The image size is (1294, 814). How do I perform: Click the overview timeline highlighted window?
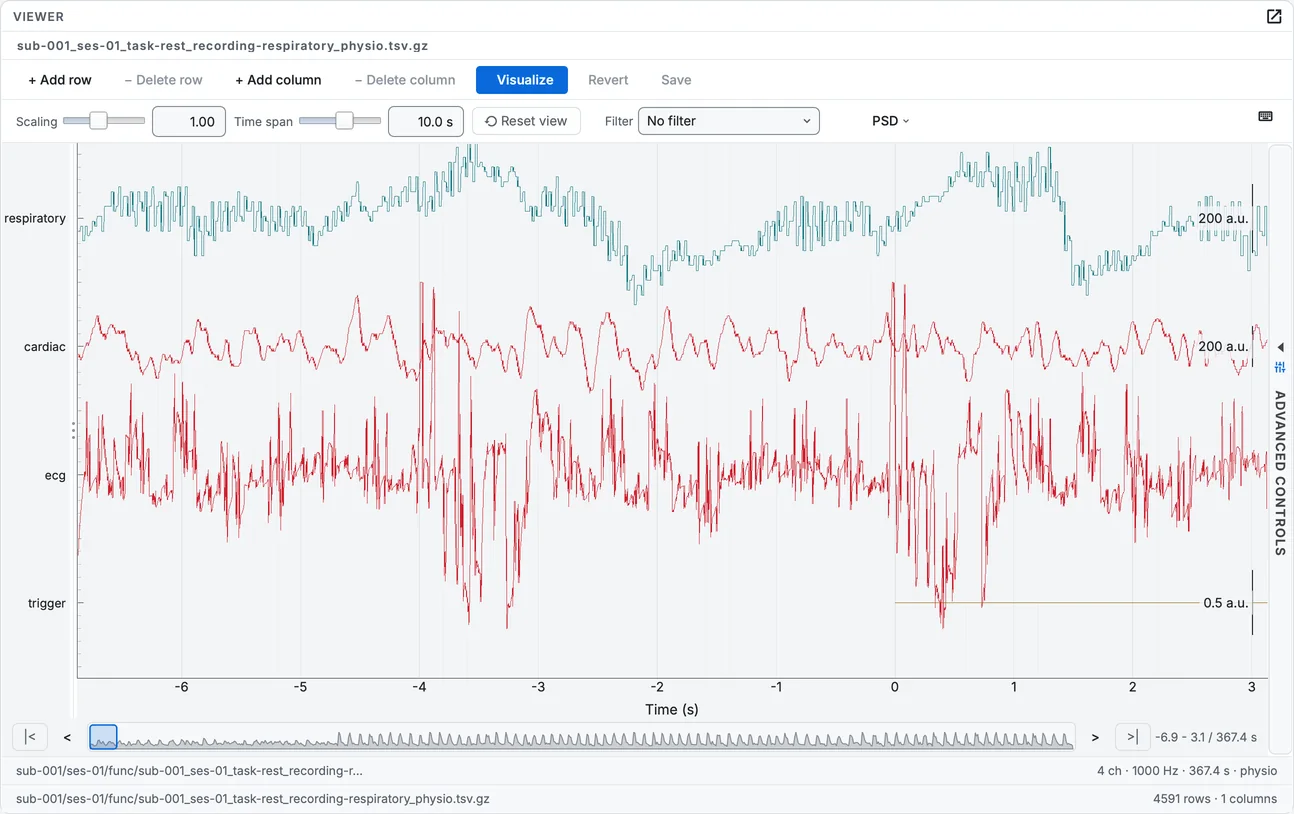[103, 737]
